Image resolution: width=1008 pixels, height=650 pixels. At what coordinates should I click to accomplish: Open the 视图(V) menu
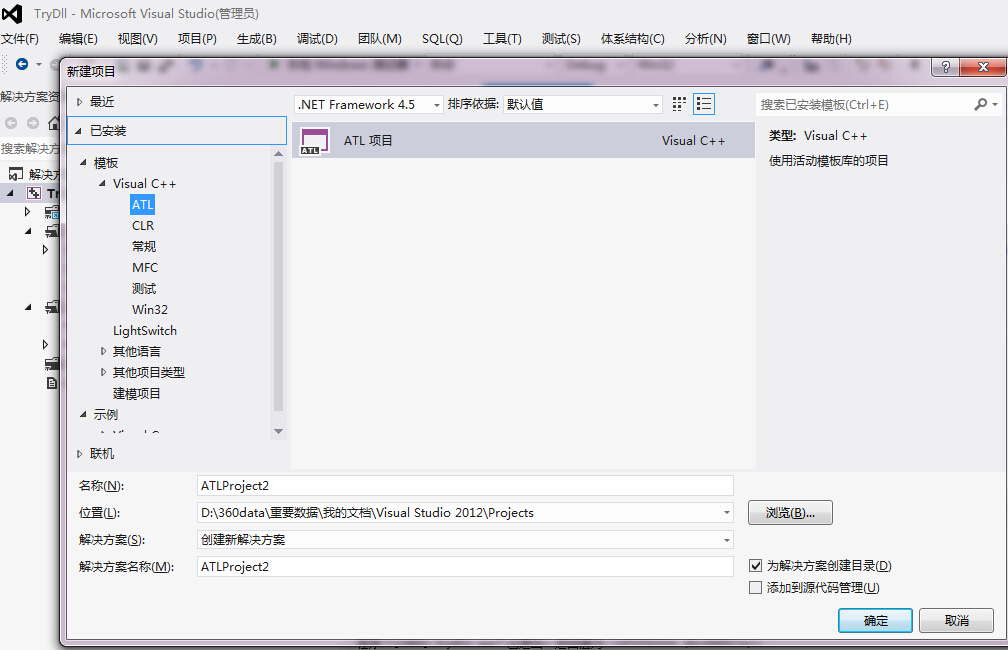[138, 39]
